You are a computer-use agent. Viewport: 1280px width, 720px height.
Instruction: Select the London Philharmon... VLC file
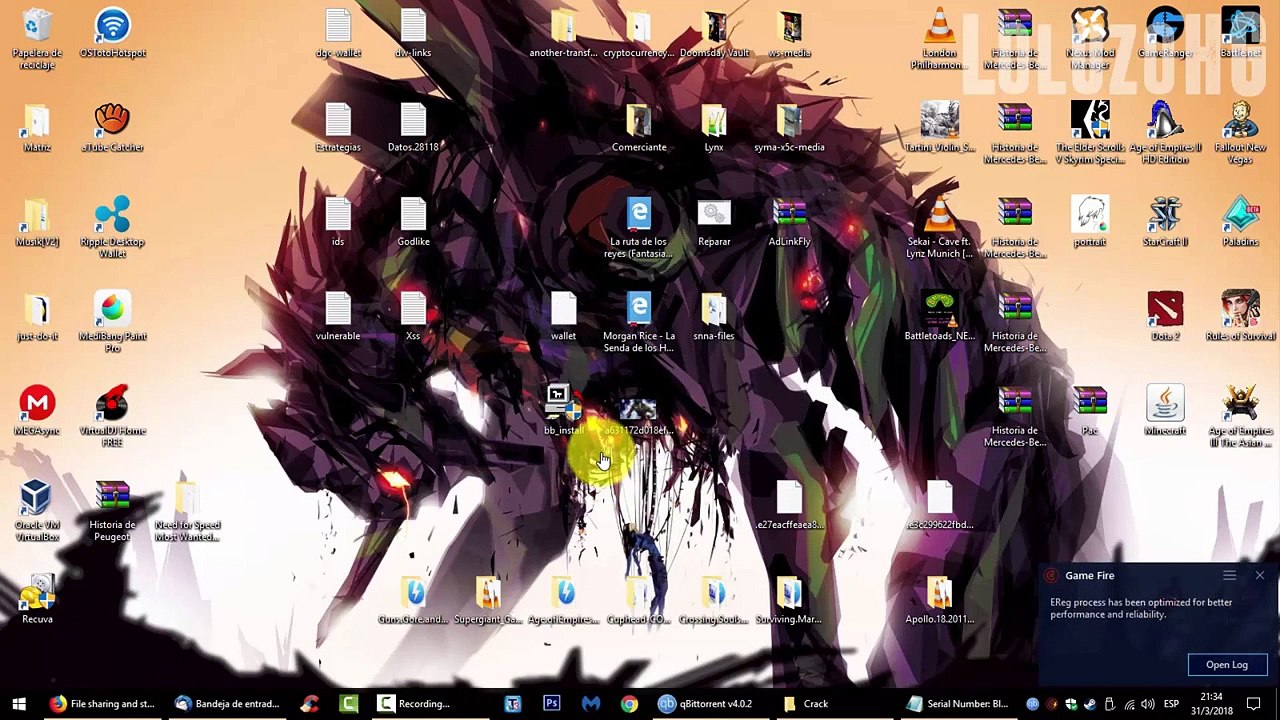pos(939,40)
